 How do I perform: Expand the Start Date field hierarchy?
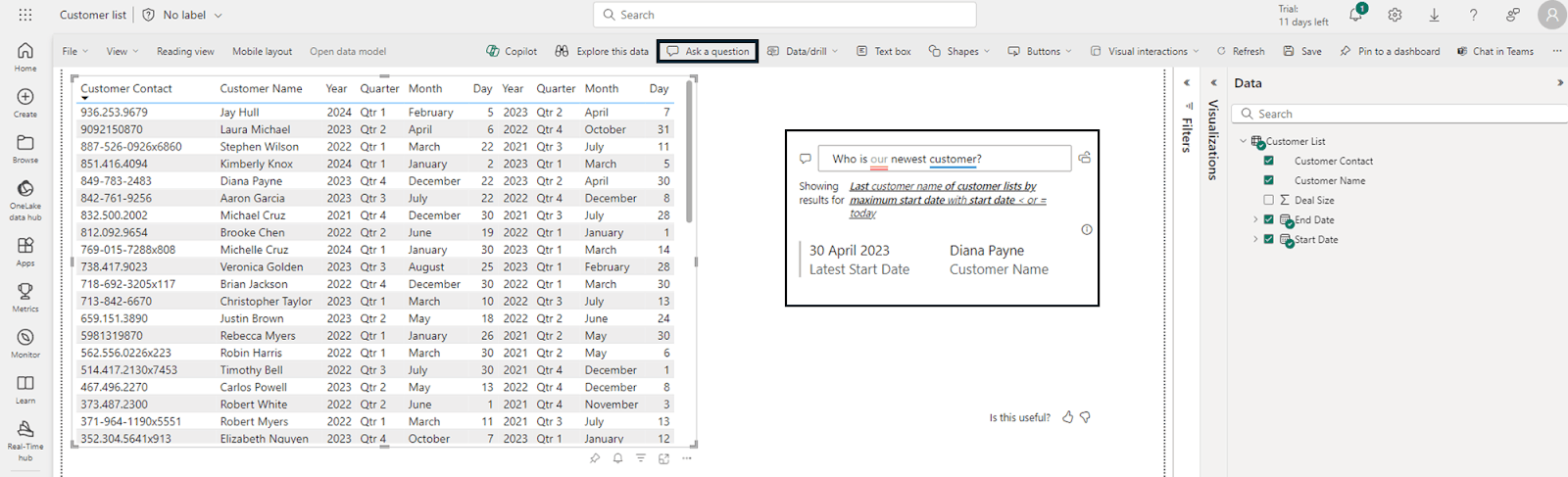1255,239
